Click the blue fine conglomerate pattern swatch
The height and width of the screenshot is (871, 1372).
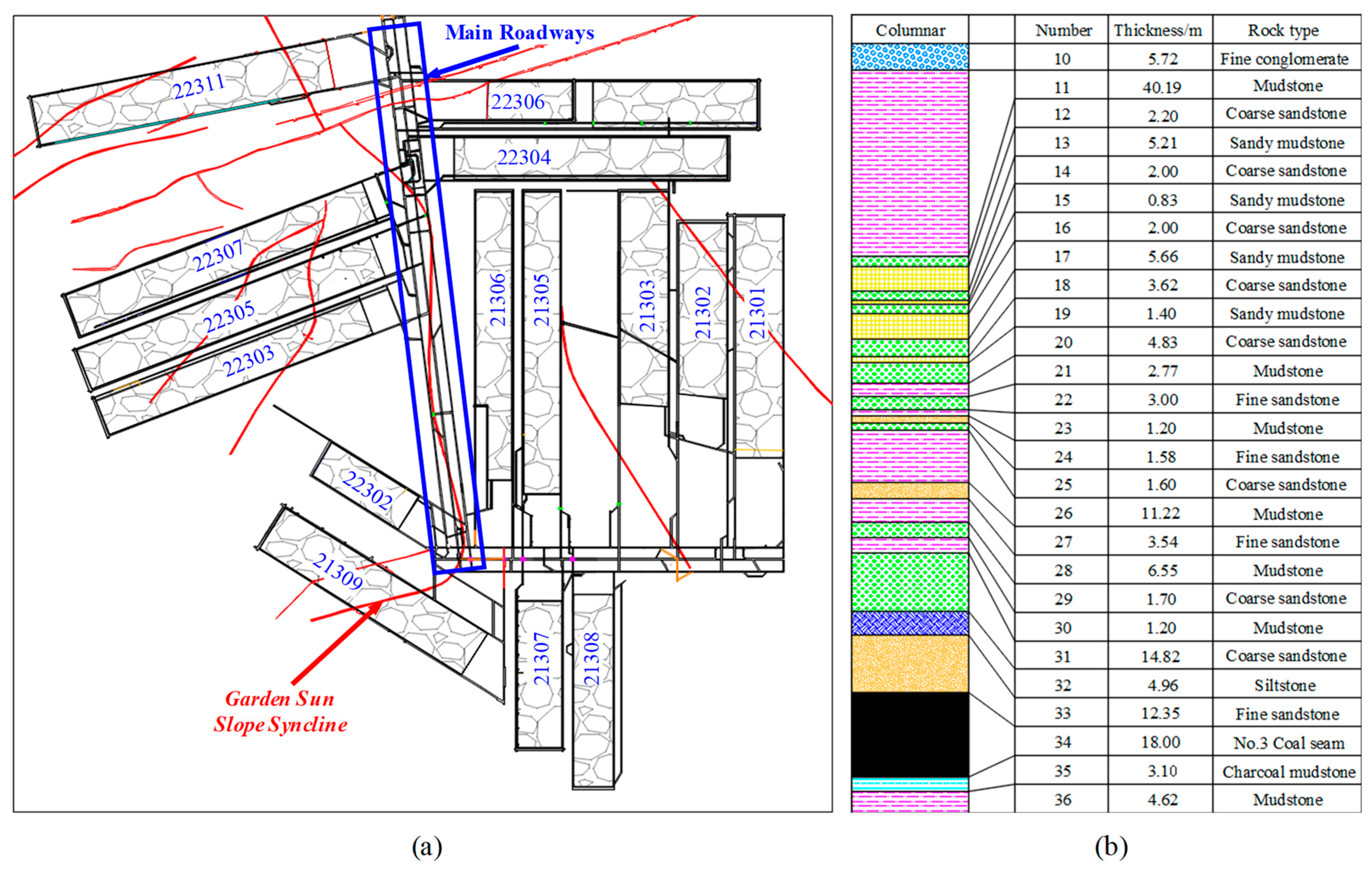[x=910, y=57]
